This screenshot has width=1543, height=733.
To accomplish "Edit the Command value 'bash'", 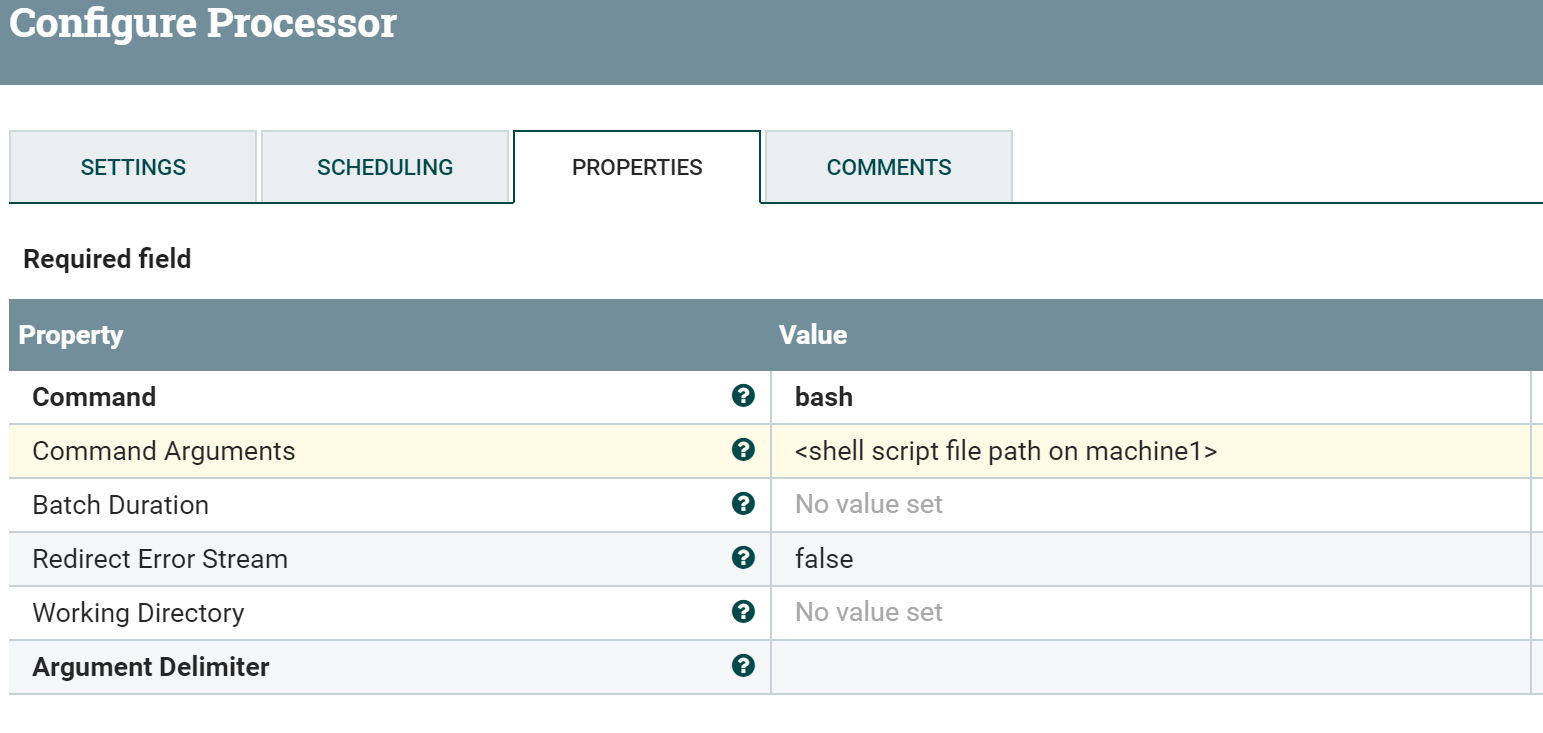I will coord(824,397).
